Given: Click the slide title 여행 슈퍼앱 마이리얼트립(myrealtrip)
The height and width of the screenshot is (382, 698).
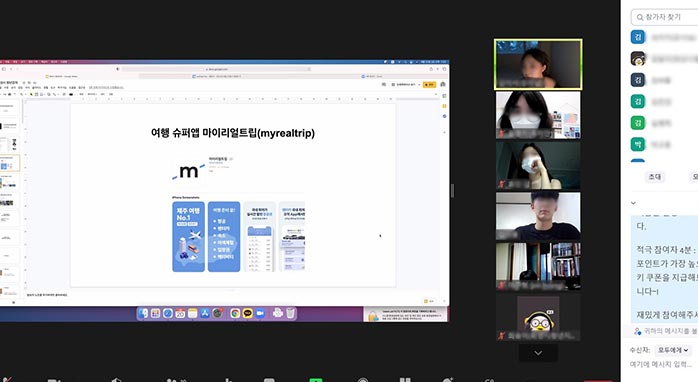Looking at the screenshot, I should (233, 133).
